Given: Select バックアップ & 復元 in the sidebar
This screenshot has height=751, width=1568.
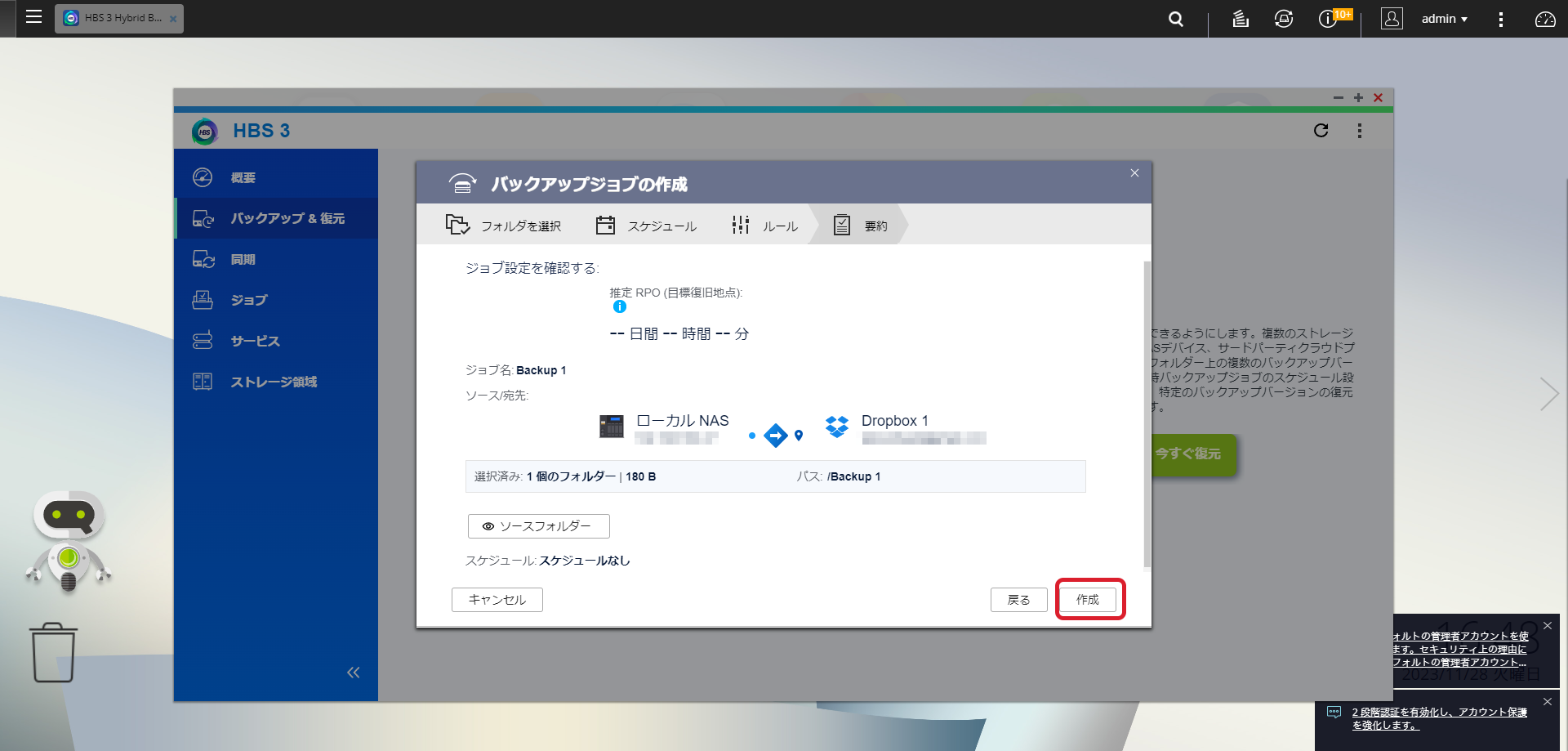Looking at the screenshot, I should tap(276, 218).
